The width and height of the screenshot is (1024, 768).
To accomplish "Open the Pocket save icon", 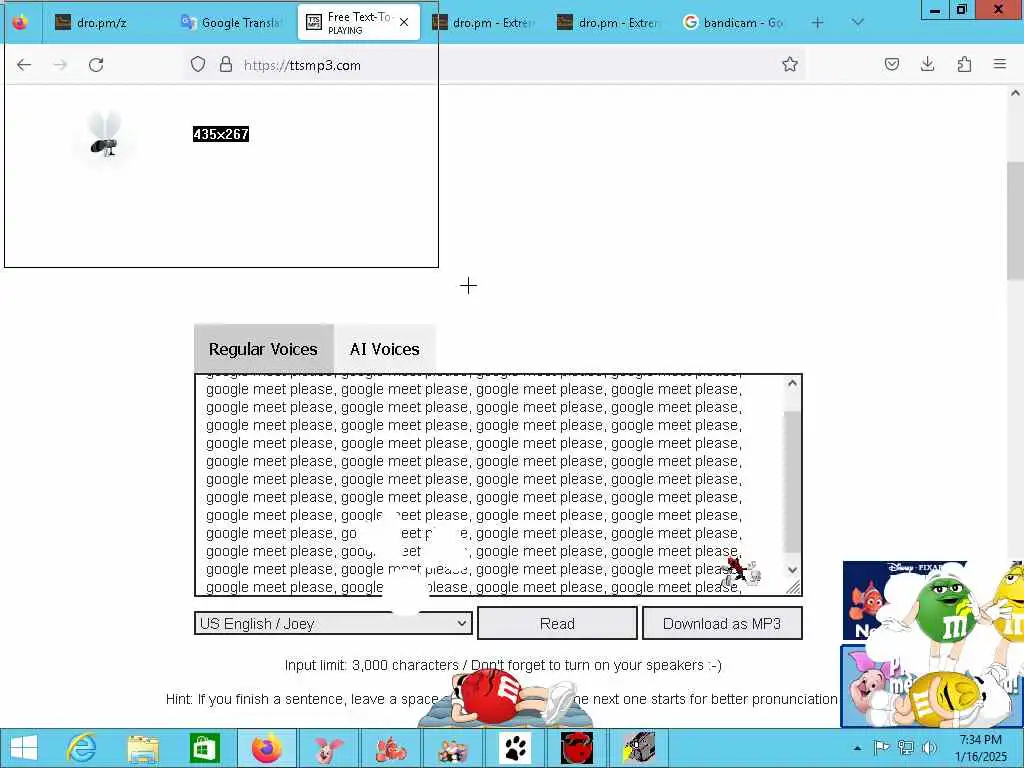I will (x=891, y=64).
